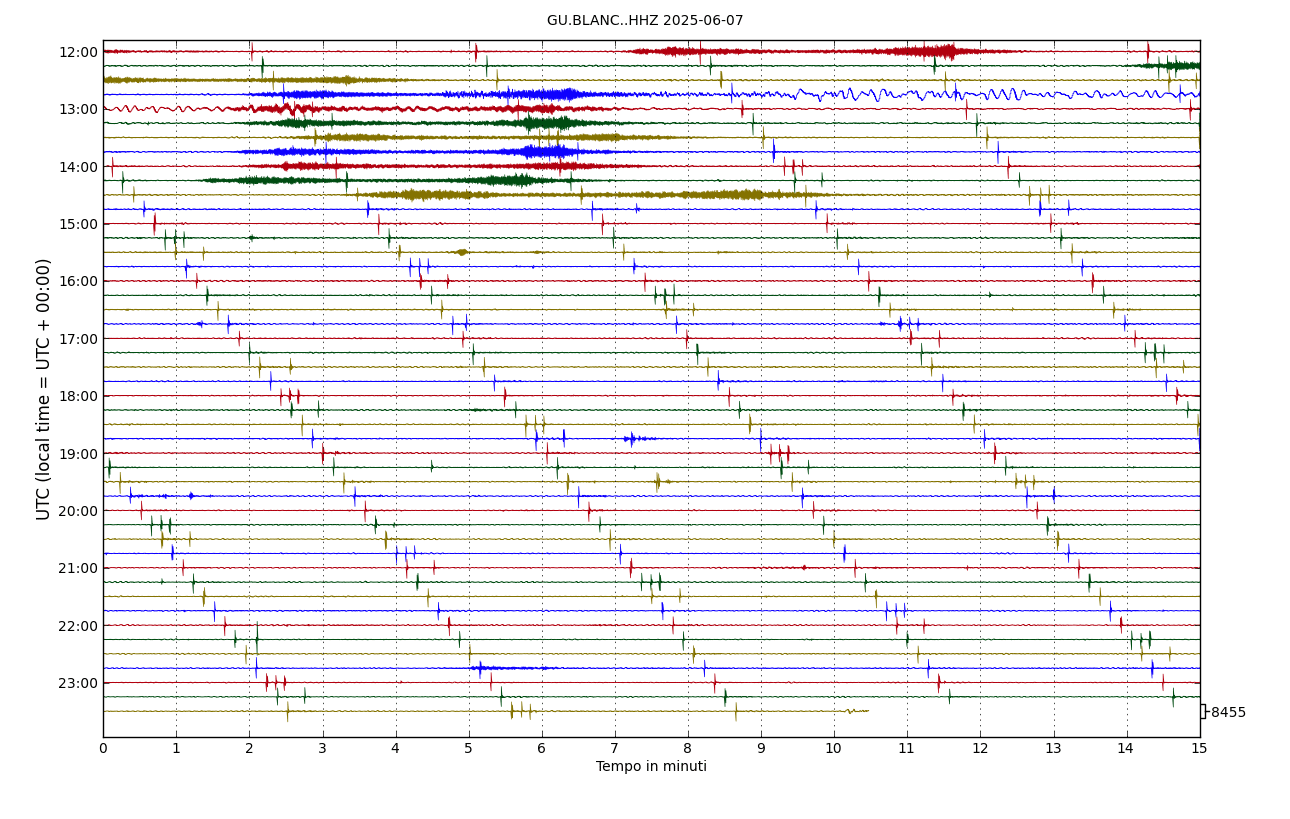Viewport: 1290px width, 819px height.
Task: Click the 16:00 time label
Action: point(79,281)
